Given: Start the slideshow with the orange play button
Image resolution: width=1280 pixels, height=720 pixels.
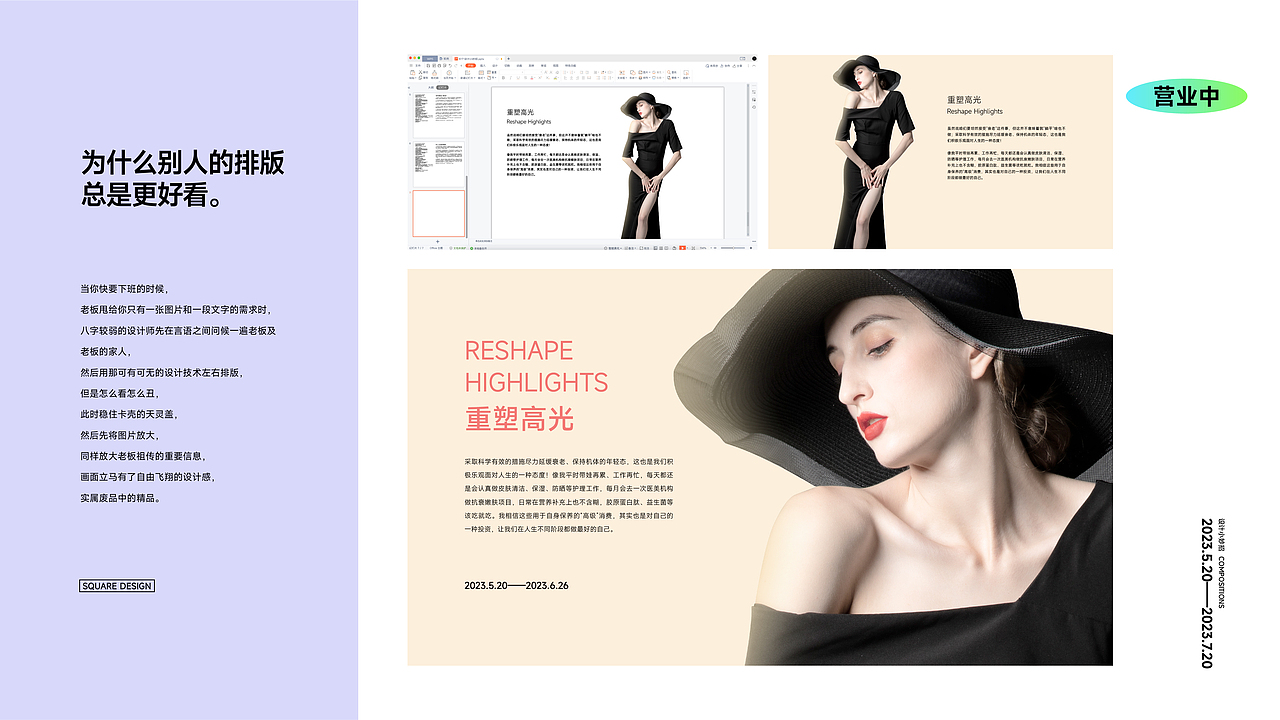Looking at the screenshot, I should point(682,248).
